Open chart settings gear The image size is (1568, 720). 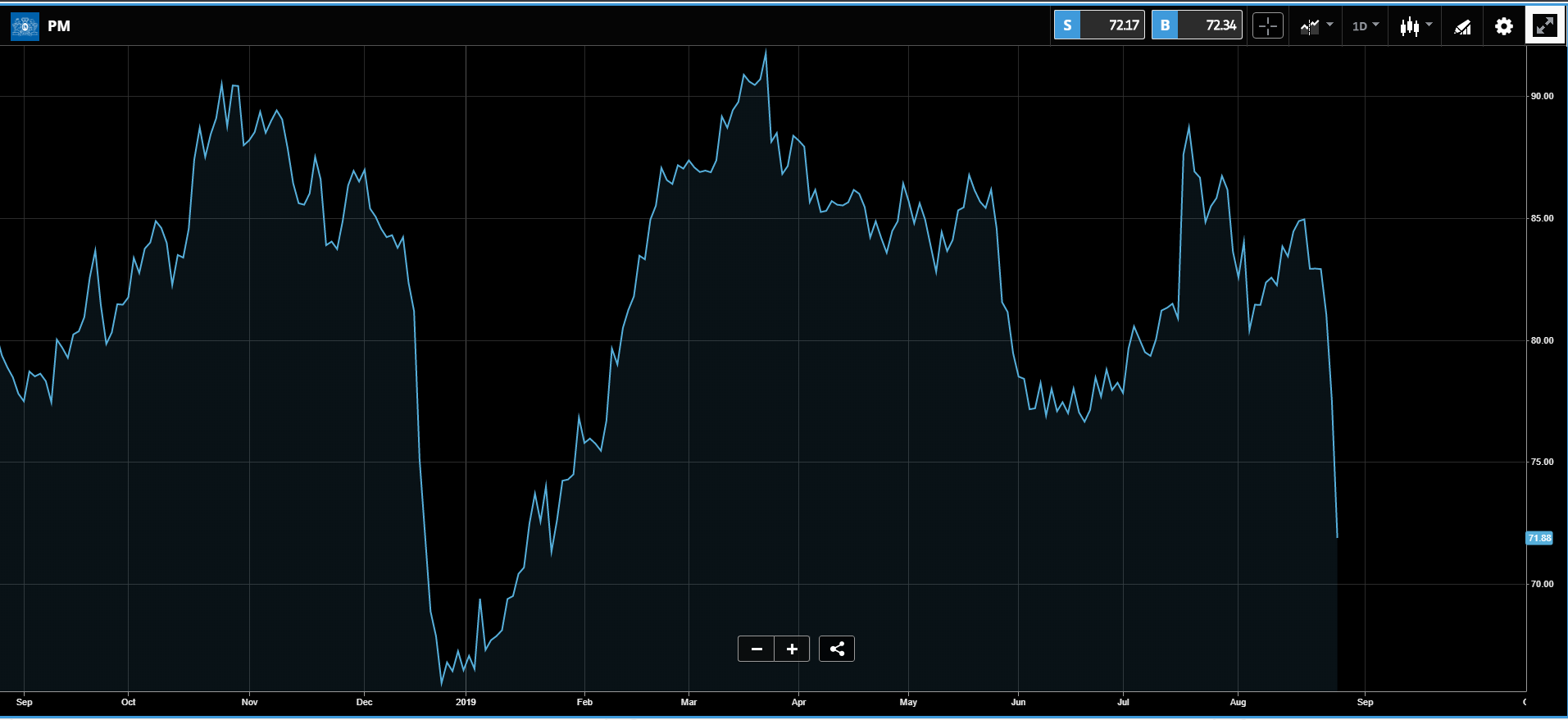1503,26
